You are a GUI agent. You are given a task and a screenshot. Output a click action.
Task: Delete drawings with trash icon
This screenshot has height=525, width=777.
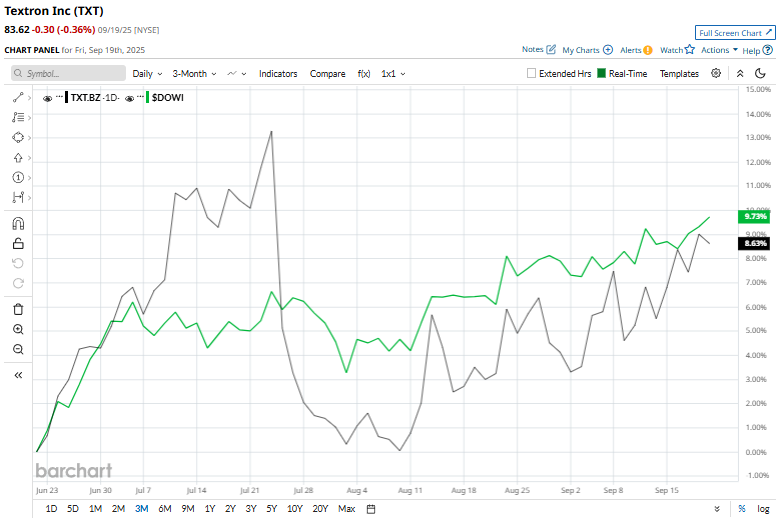(18, 309)
